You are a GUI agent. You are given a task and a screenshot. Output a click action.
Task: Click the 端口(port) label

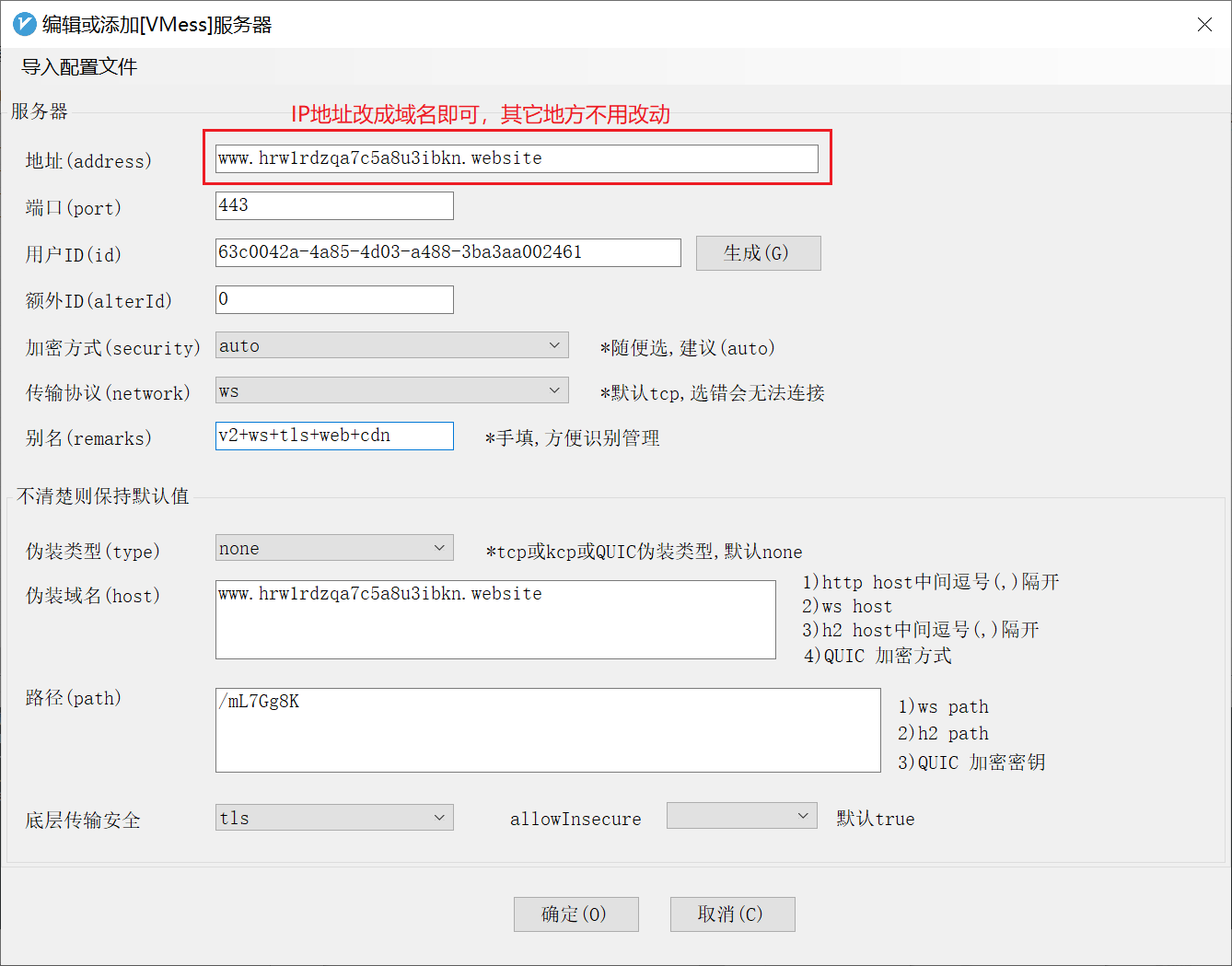coord(73,208)
